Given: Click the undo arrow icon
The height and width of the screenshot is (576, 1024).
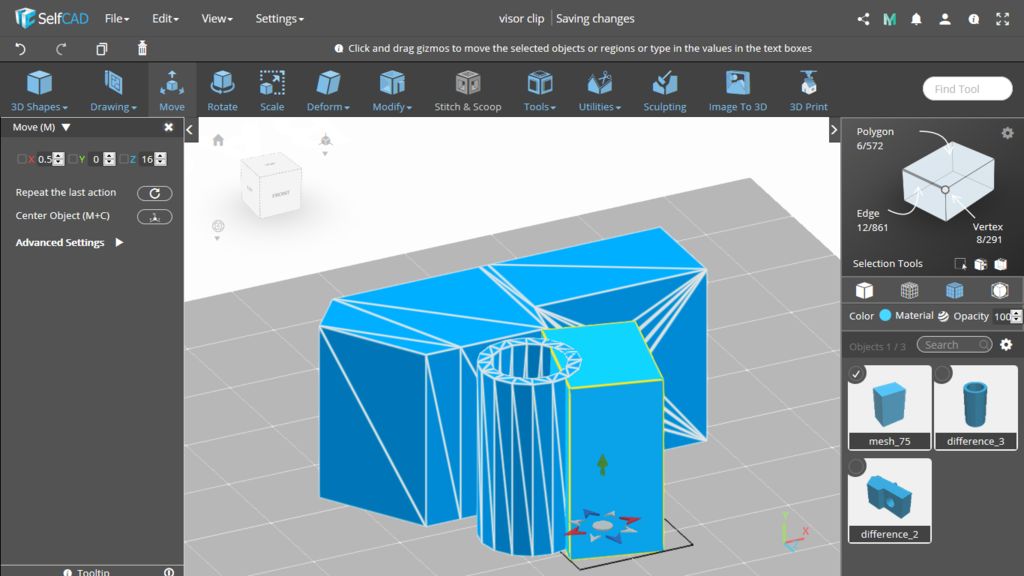Looking at the screenshot, I should click(21, 48).
